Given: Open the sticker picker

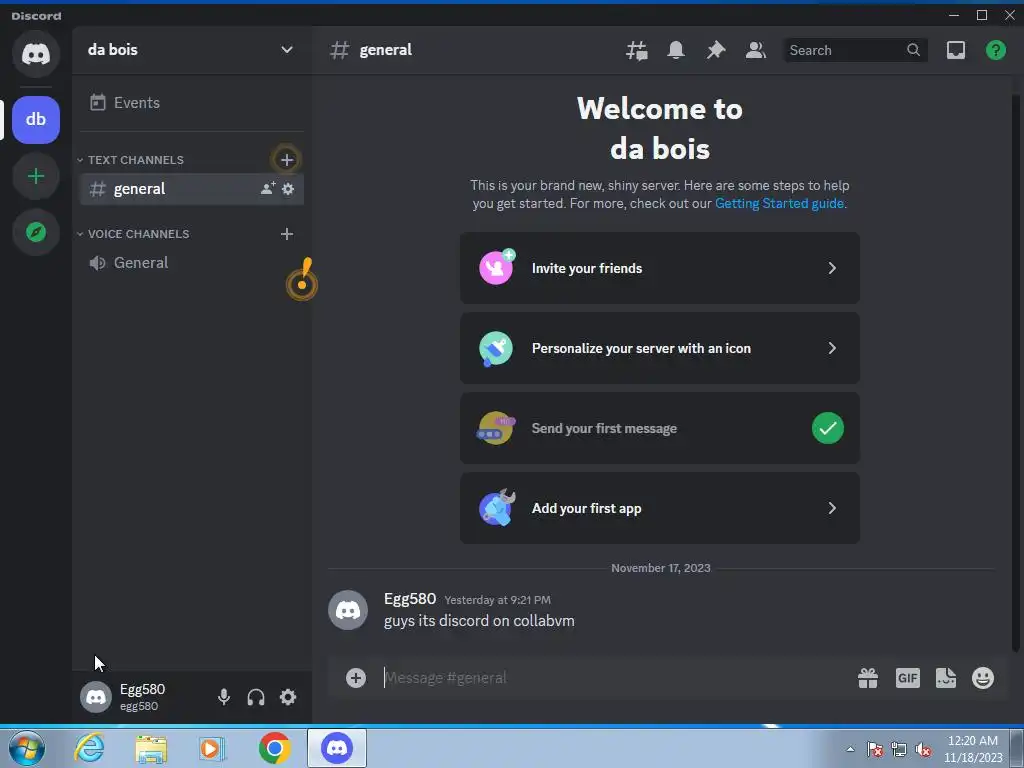Looking at the screenshot, I should pos(946,678).
